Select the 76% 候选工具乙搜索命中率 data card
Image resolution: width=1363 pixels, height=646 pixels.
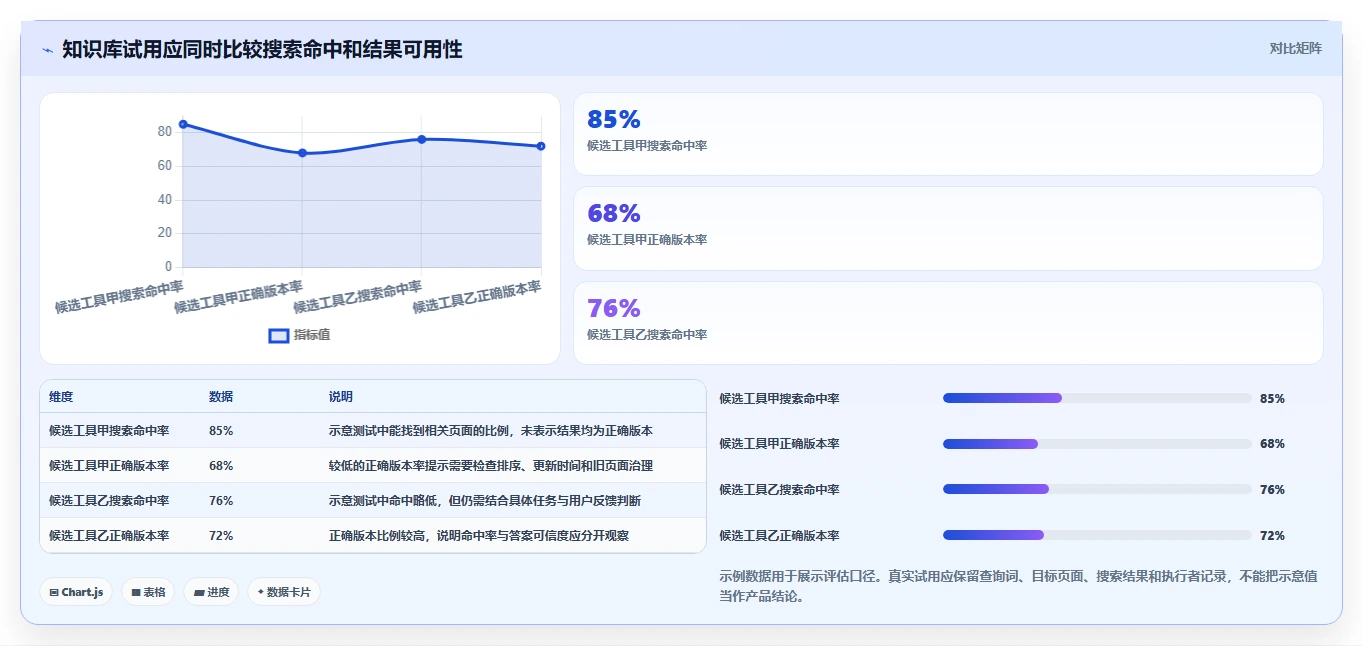tap(948, 323)
